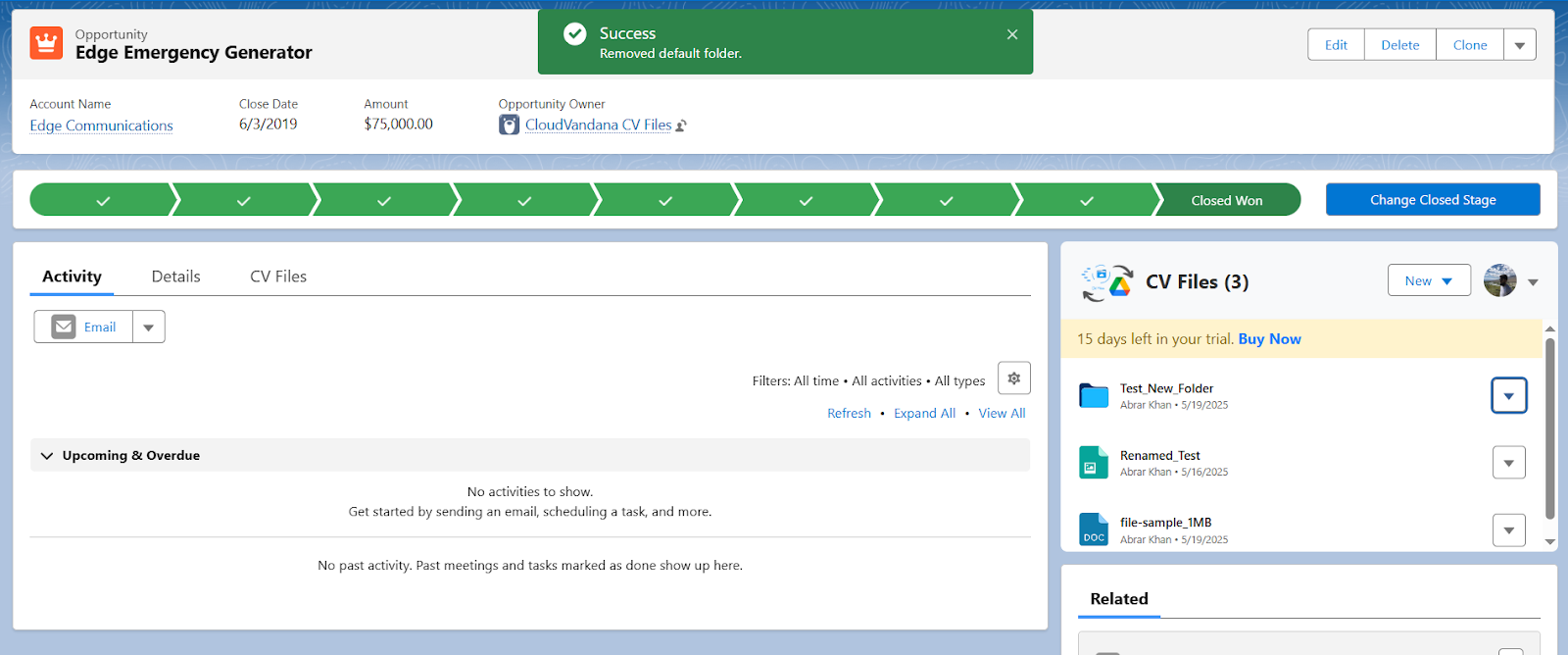Click the Email envelope icon
The width and height of the screenshot is (1568, 655).
tap(64, 327)
